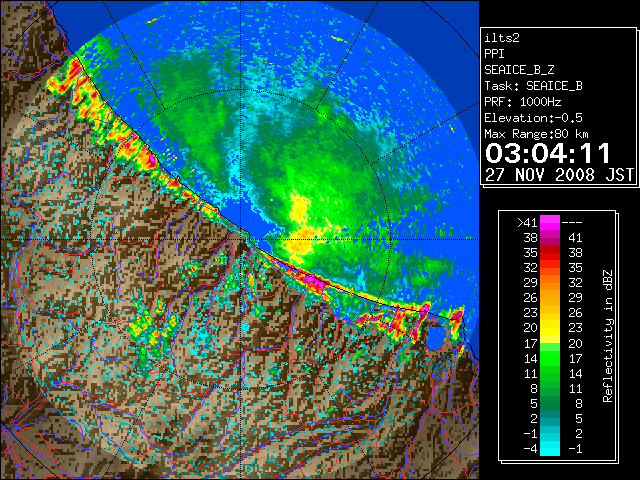Click the 'ilts2' site label
640x480 pixels.
(x=502, y=38)
